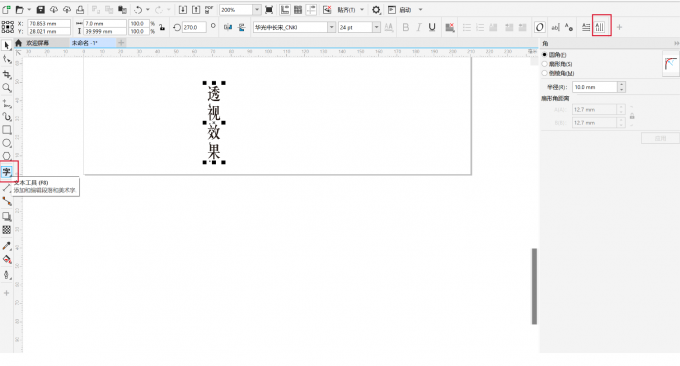The image size is (680, 366).
Task: Undo the last action
Action: 138,10
